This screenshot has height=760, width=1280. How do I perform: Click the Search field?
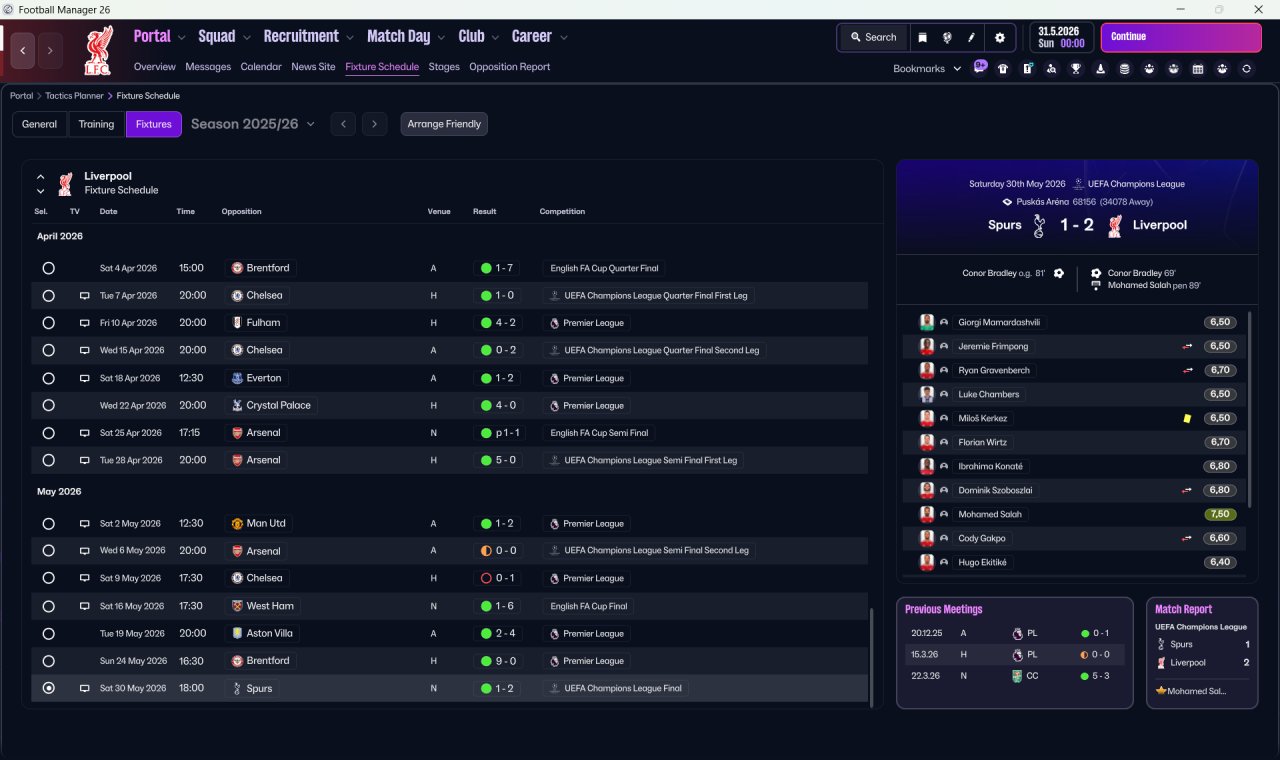(873, 37)
